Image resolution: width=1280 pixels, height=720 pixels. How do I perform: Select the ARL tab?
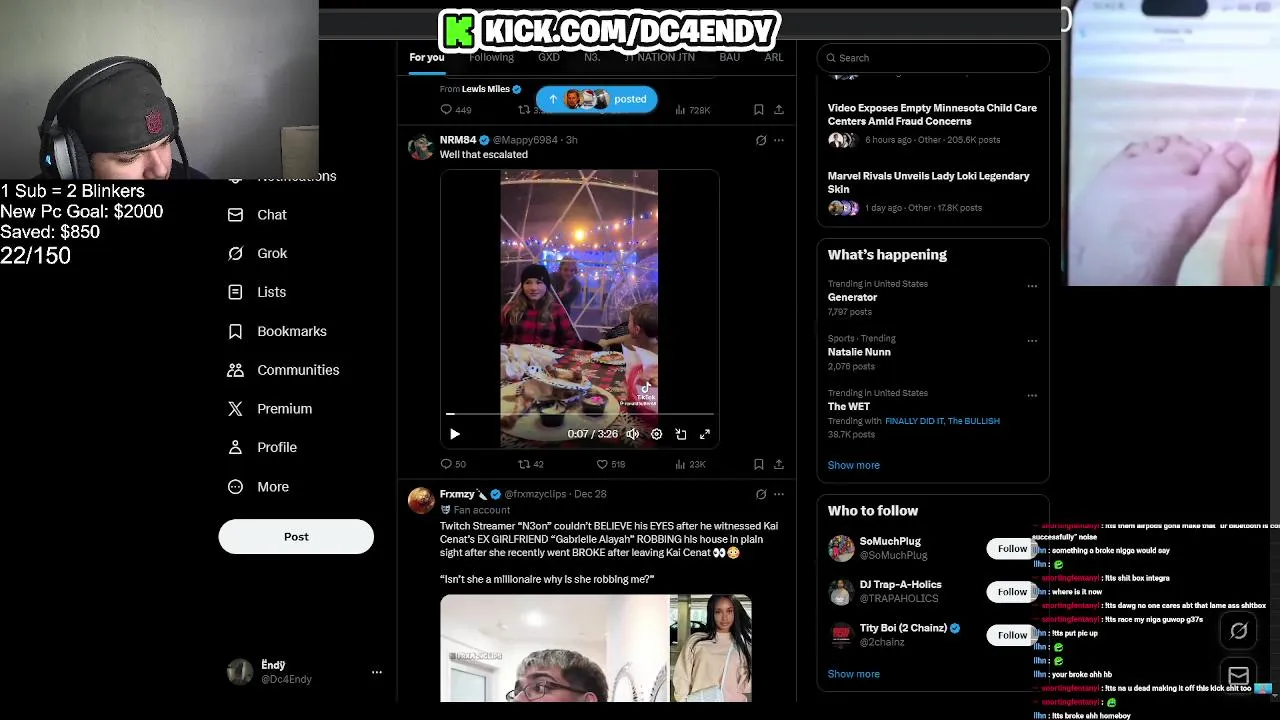(774, 57)
